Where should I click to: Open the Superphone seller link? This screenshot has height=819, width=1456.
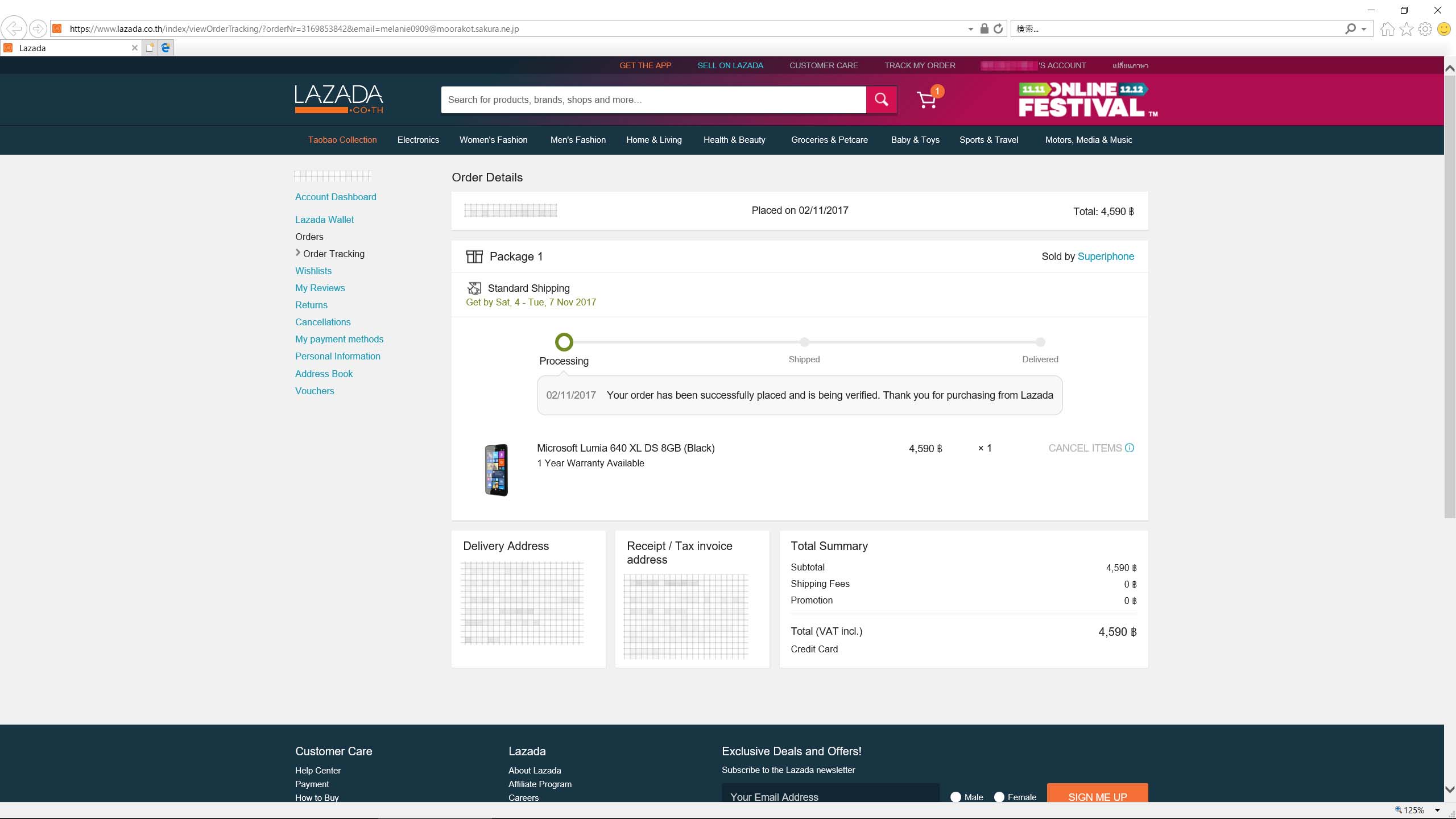click(x=1106, y=257)
